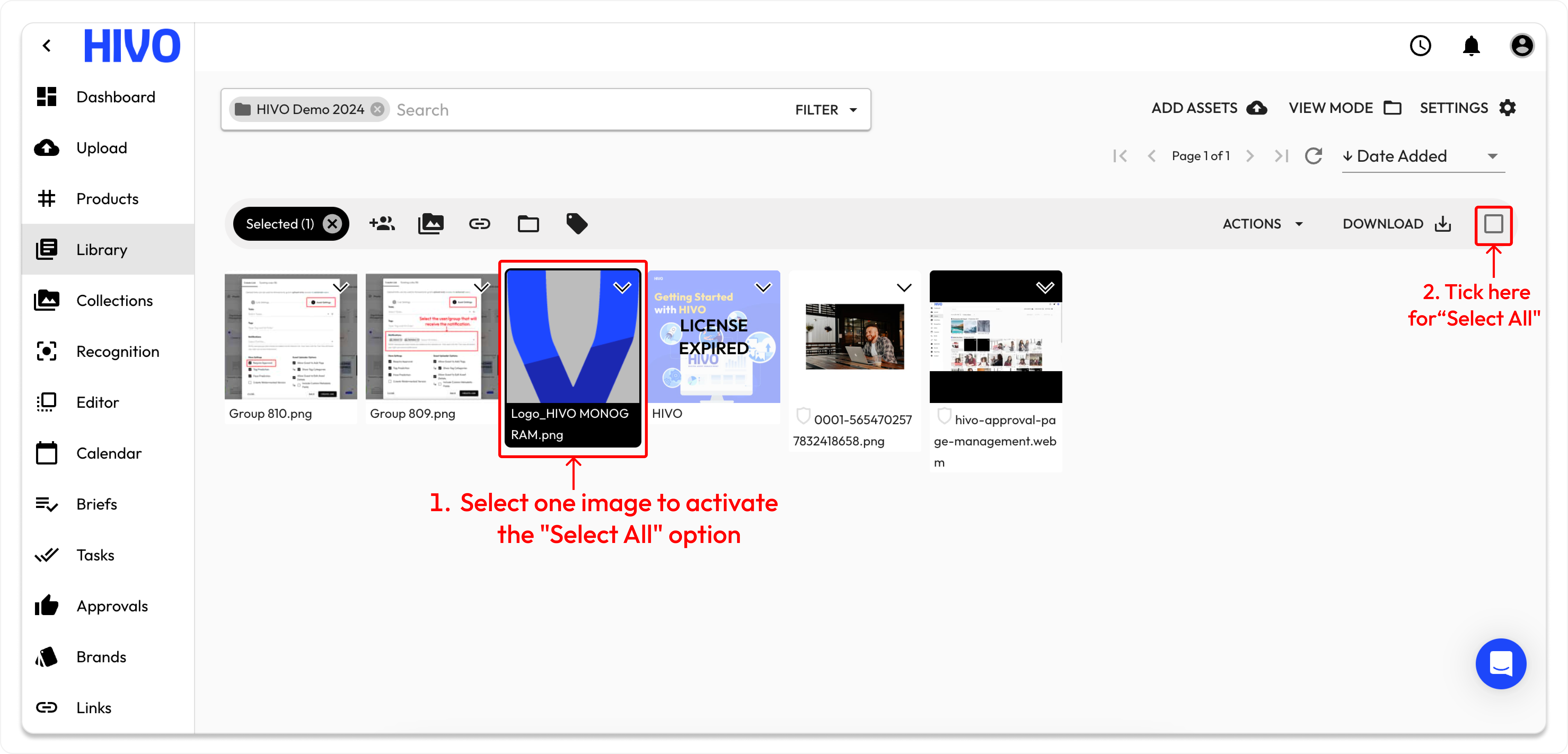
Task: Click the move to folder icon
Action: point(528,223)
